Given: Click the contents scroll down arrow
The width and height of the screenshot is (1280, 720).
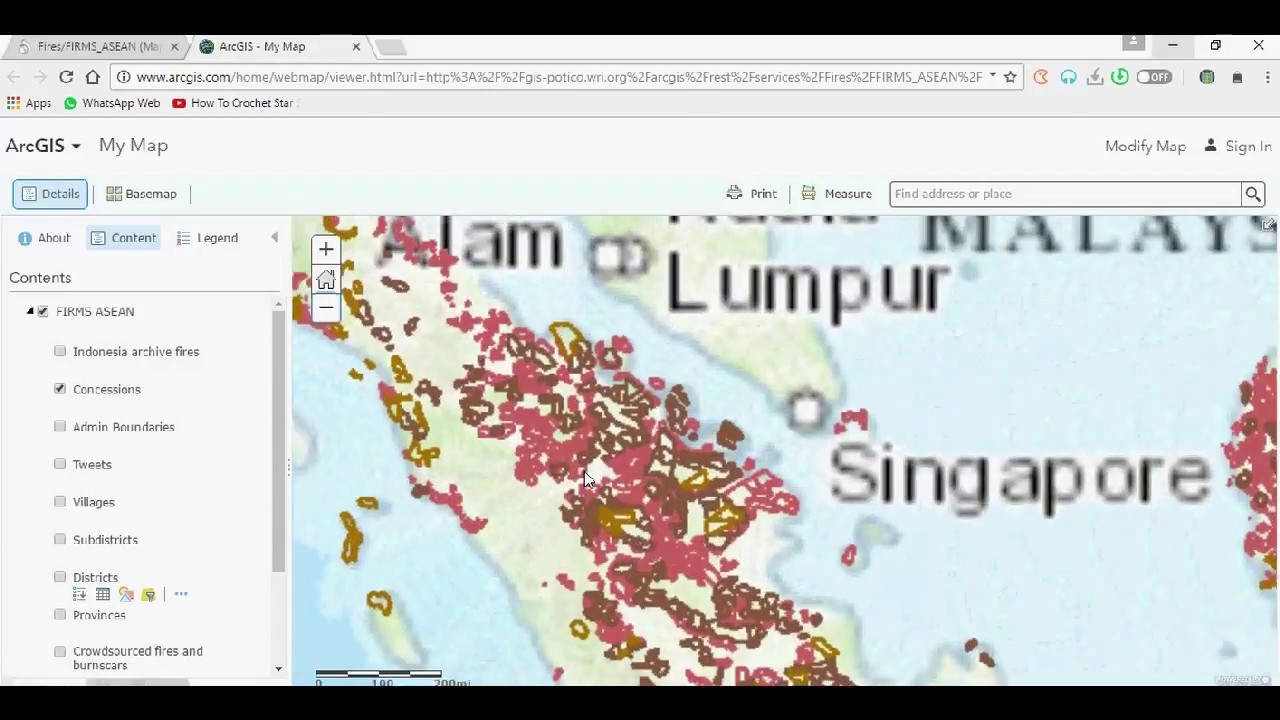Looking at the screenshot, I should point(279,668).
